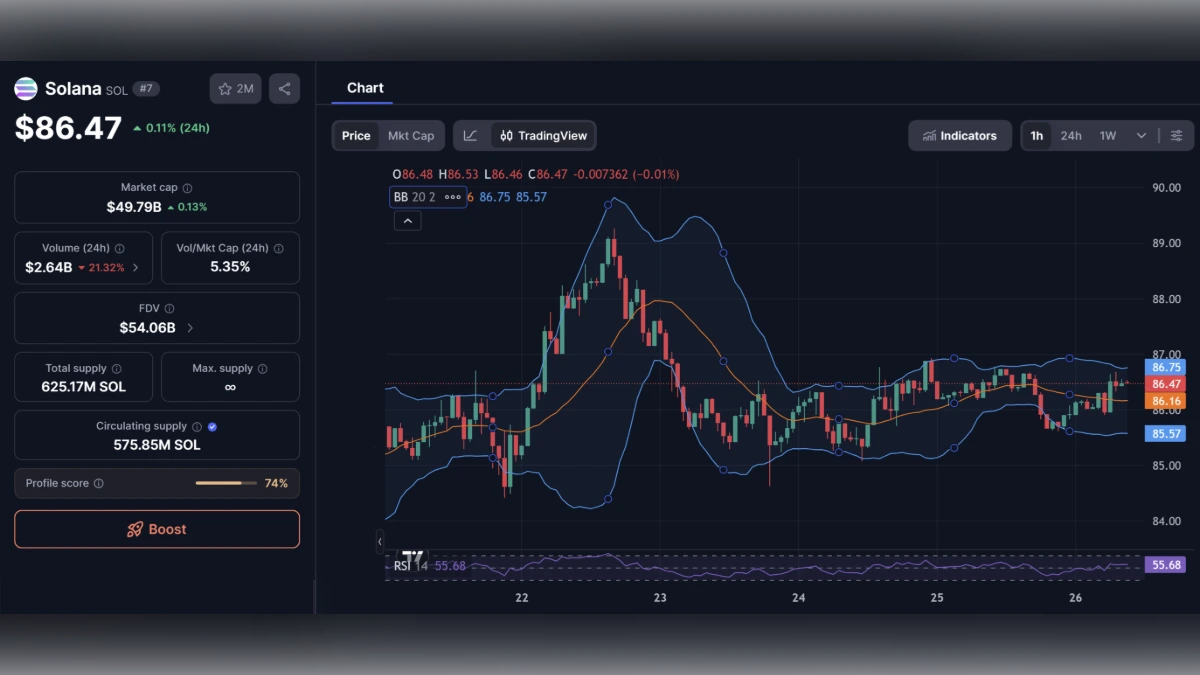Select the line chart type icon
1200x675 pixels.
(x=470, y=135)
